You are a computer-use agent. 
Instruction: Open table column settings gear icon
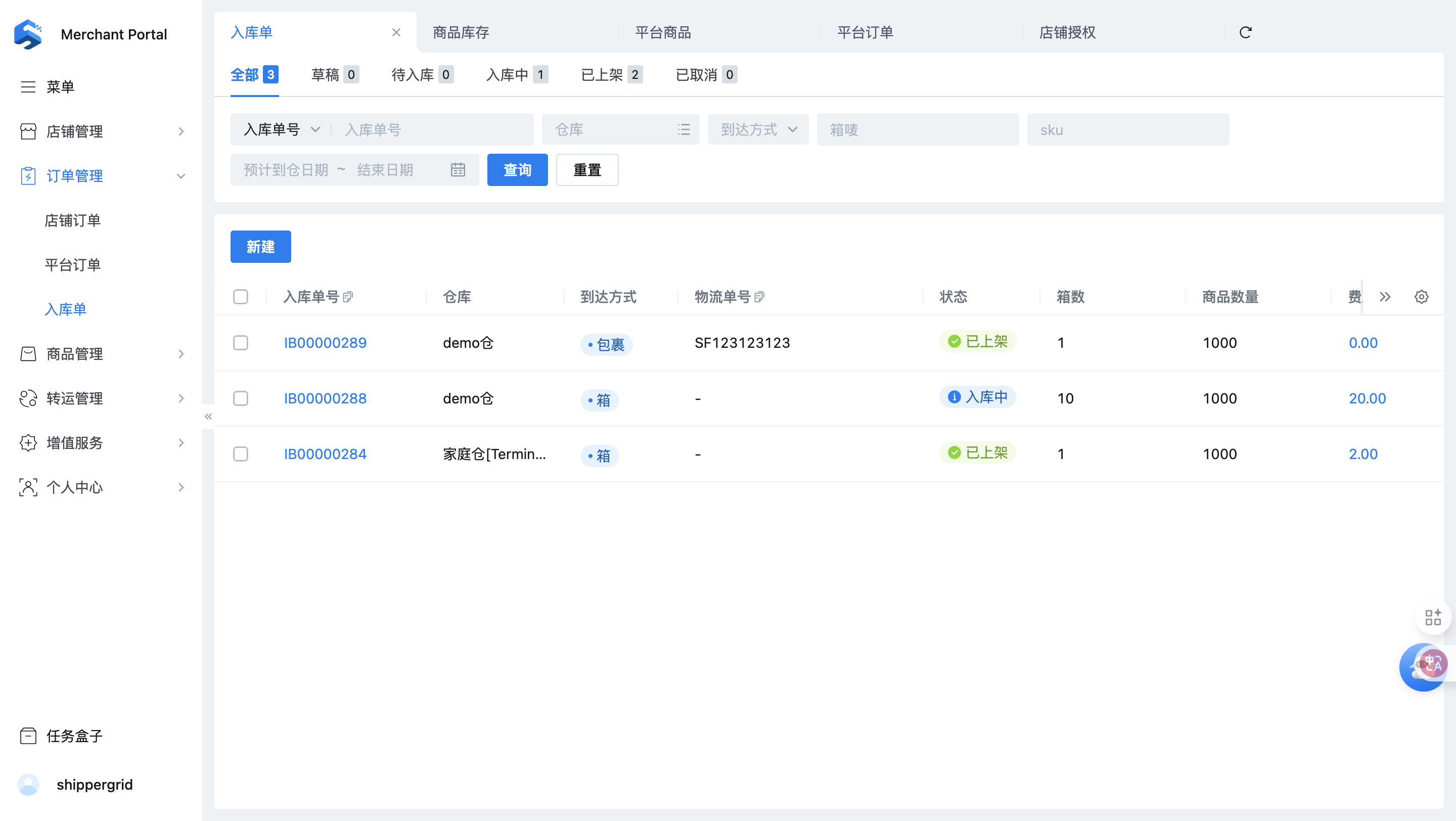click(1421, 297)
